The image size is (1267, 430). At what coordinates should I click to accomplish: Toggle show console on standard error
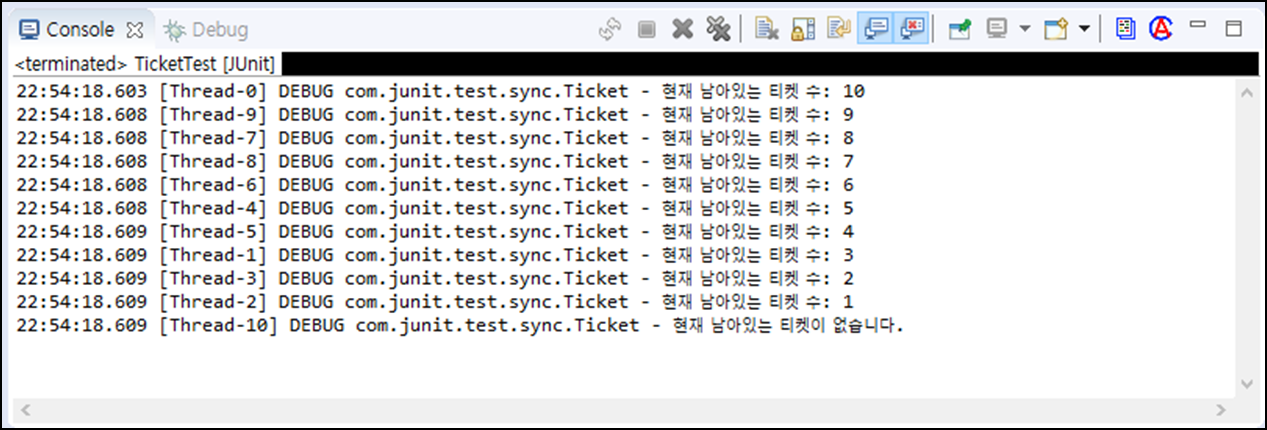point(912,30)
